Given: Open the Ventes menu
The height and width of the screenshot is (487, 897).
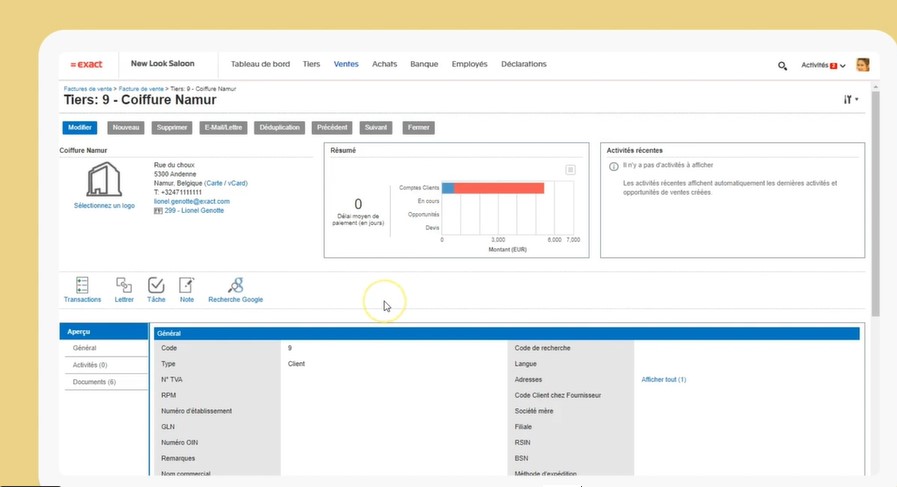Looking at the screenshot, I should [346, 64].
